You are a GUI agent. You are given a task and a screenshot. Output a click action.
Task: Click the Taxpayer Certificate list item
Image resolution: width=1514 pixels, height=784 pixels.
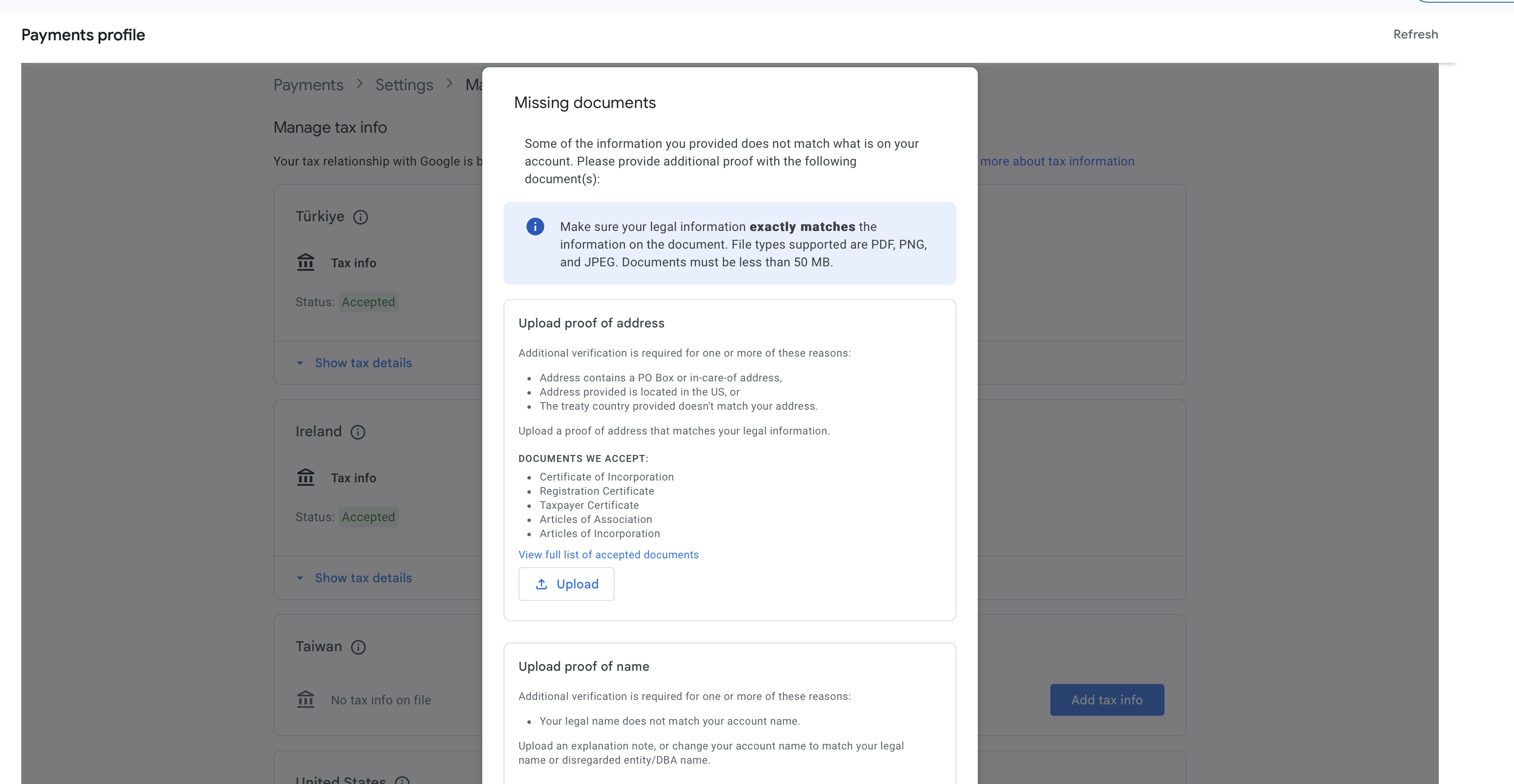(589, 505)
